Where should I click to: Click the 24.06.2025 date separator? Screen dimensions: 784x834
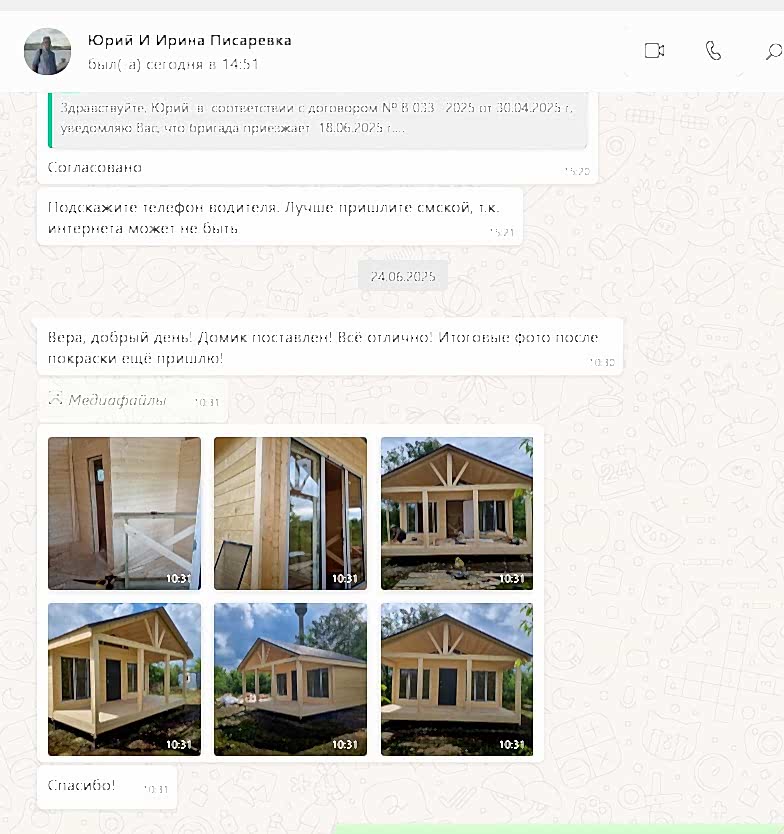pos(403,276)
